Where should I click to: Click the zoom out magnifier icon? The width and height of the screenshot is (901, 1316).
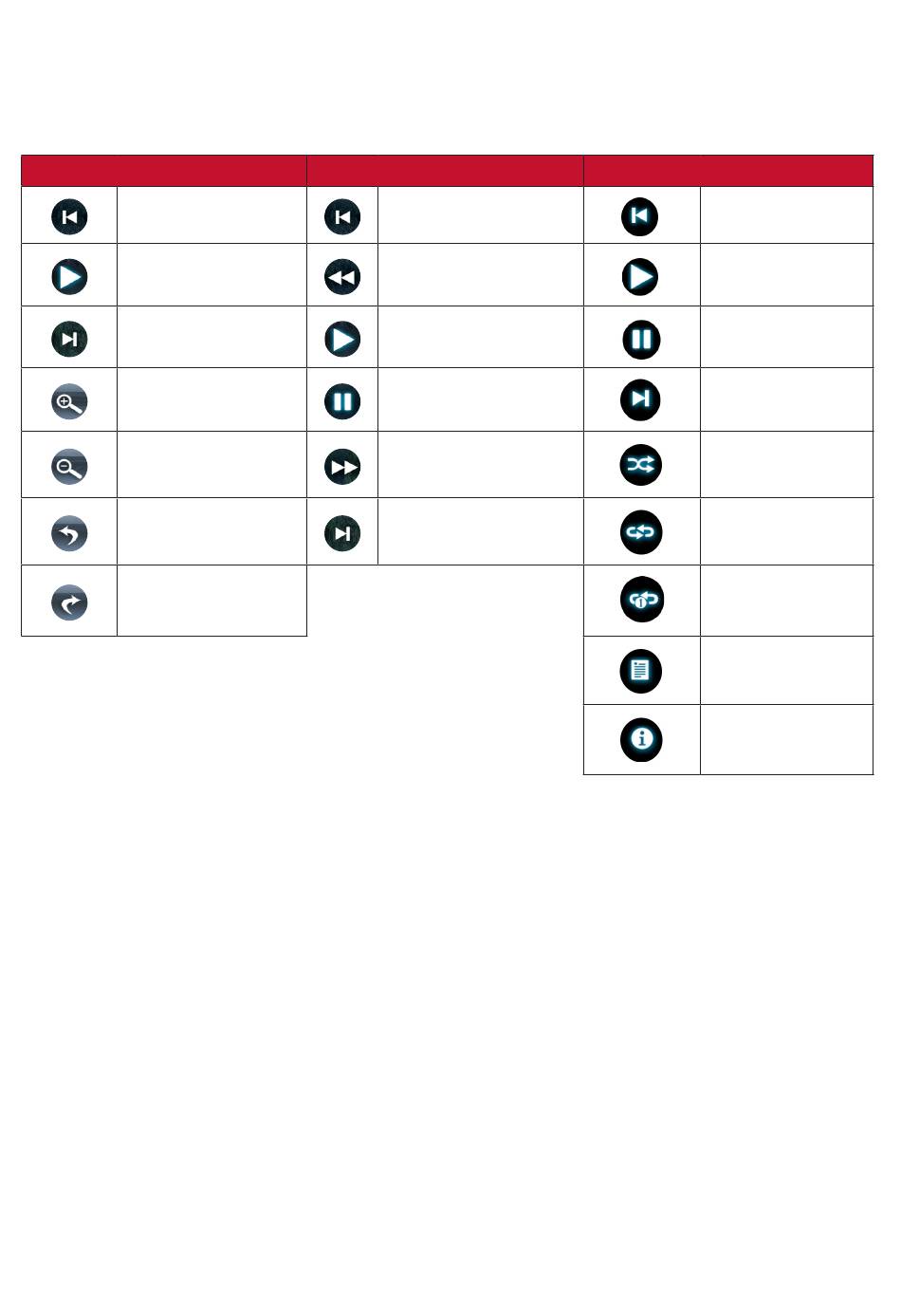[x=69, y=466]
